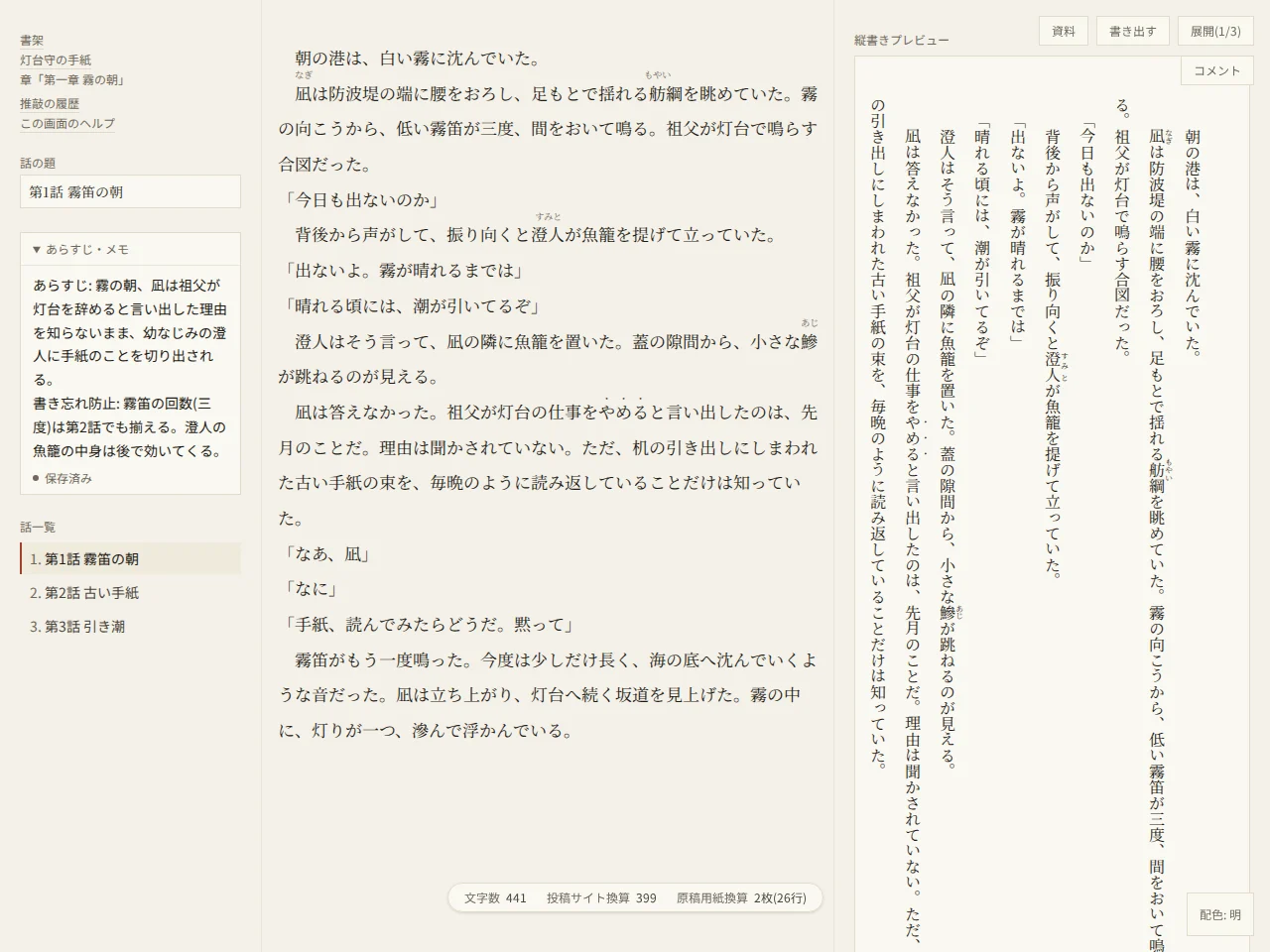The height and width of the screenshot is (952, 1270).
Task: Open この画面のヘルプ help link
Action: (67, 124)
